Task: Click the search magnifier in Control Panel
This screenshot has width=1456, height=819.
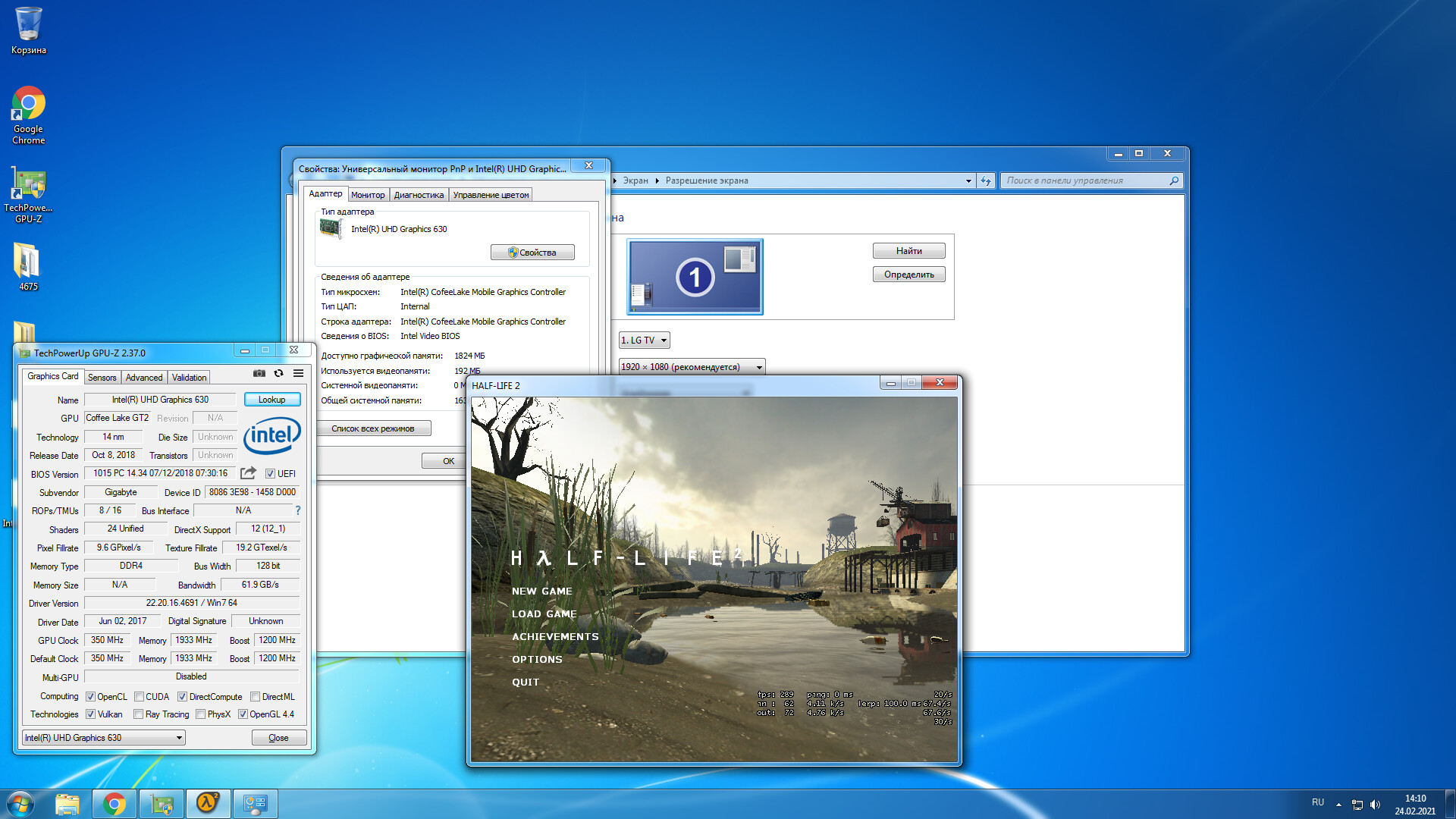Action: coord(1174,180)
